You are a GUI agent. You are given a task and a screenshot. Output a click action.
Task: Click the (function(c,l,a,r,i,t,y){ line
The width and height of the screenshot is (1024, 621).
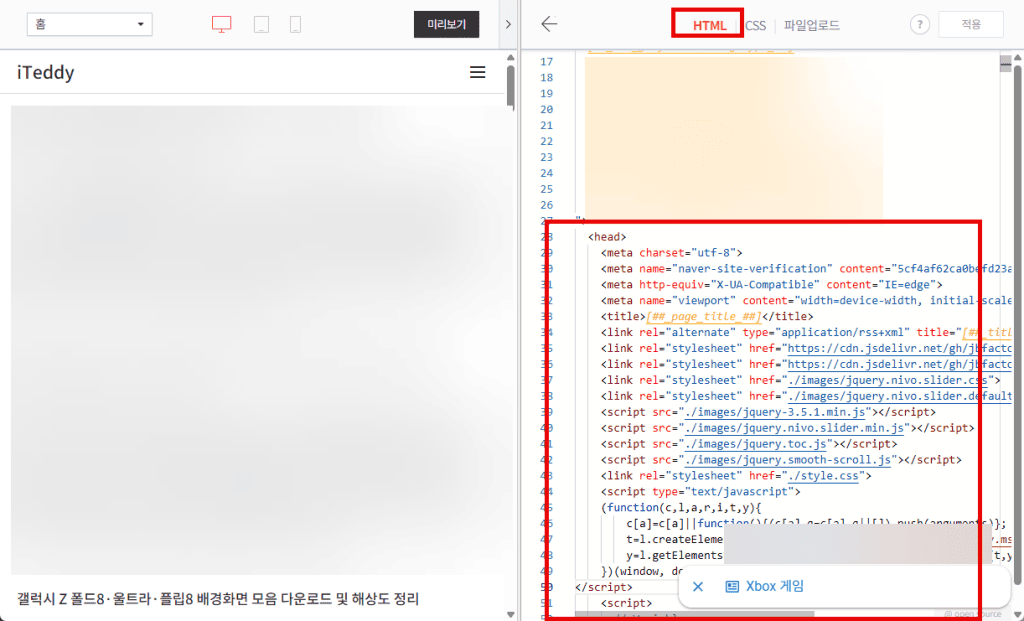681,507
